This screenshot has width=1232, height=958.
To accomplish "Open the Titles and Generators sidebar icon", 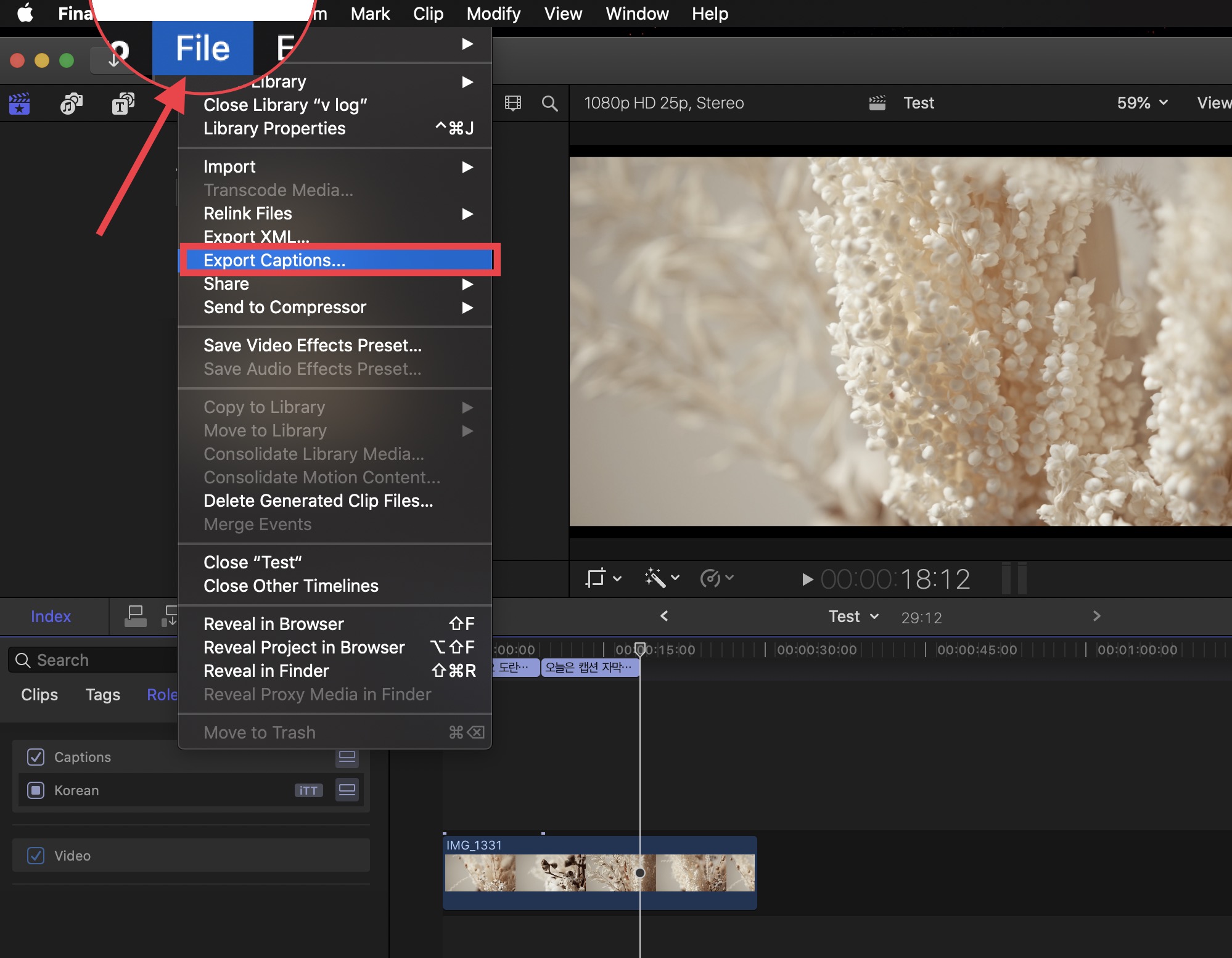I will pos(123,104).
